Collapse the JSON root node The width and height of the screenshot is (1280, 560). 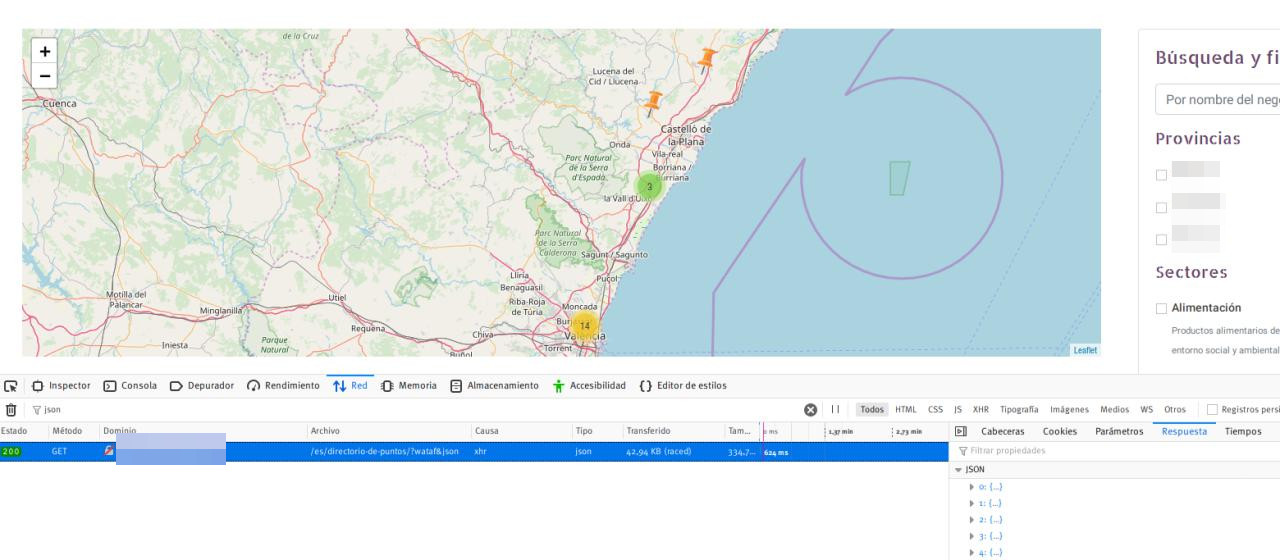tap(960, 469)
